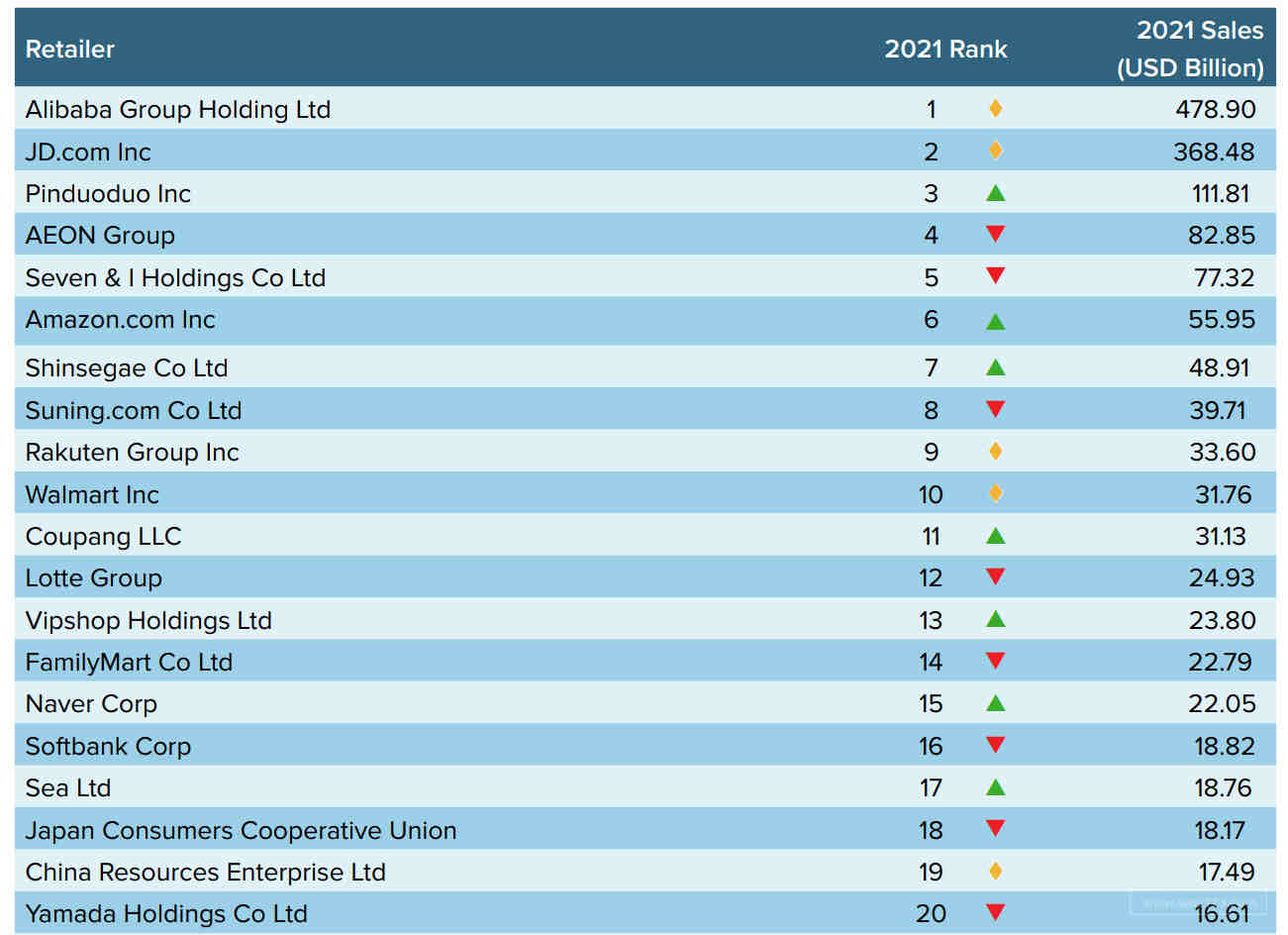Click the sales value 368.48
The height and width of the screenshot is (935, 1288).
tap(1214, 152)
